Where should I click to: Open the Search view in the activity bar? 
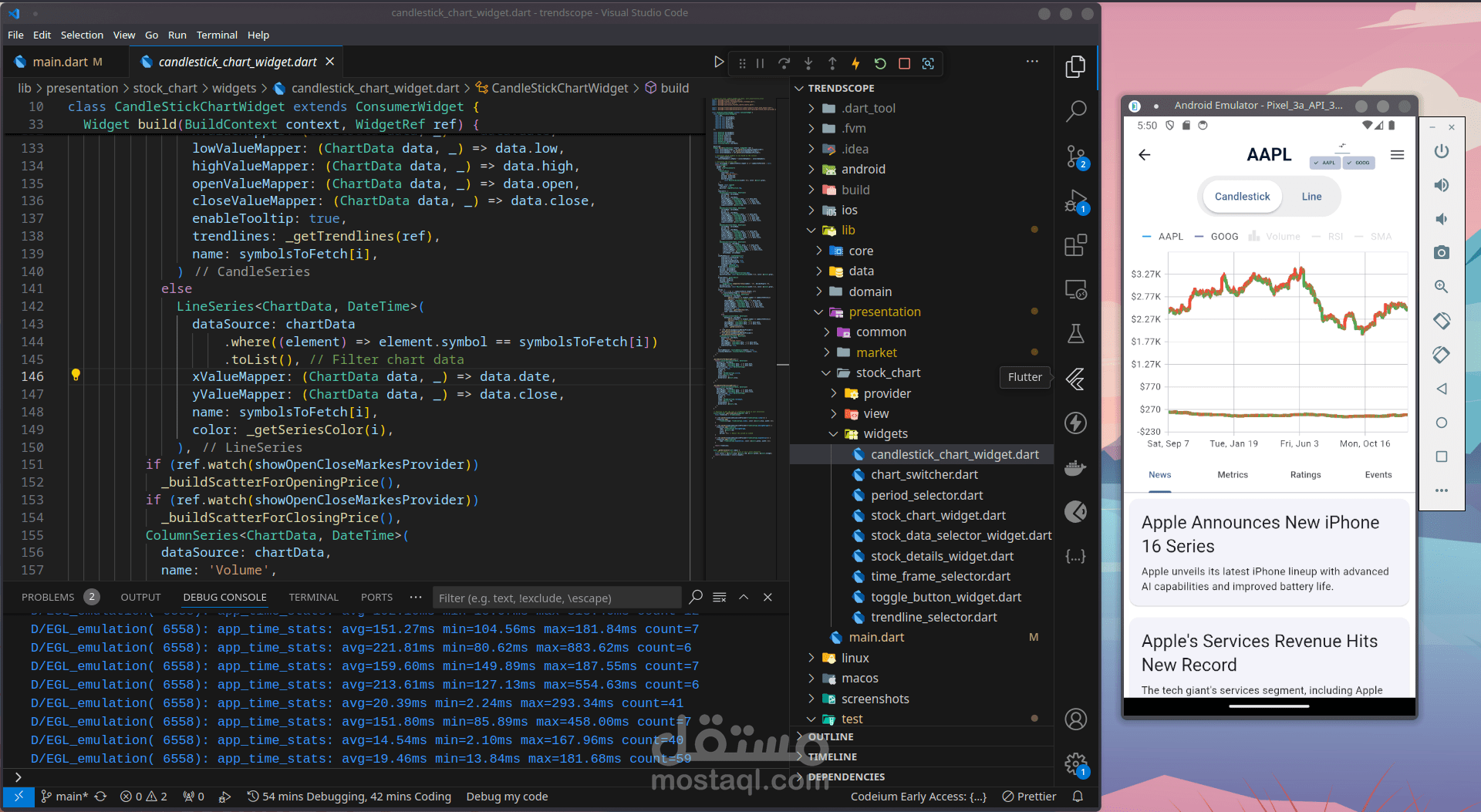click(1075, 112)
